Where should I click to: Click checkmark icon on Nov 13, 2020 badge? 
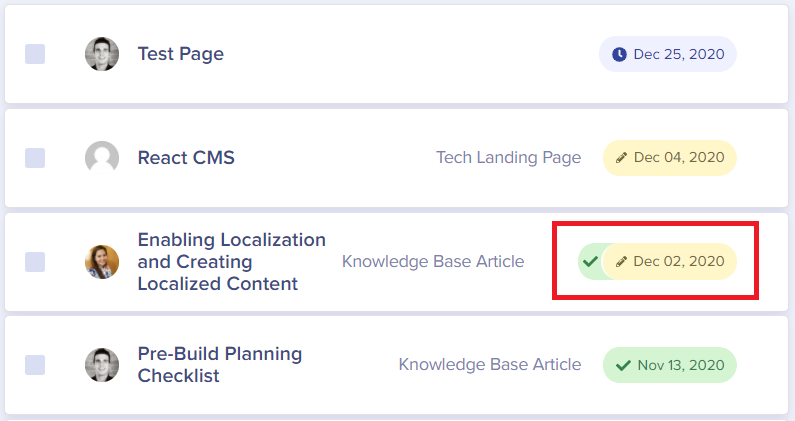pyautogui.click(x=624, y=365)
